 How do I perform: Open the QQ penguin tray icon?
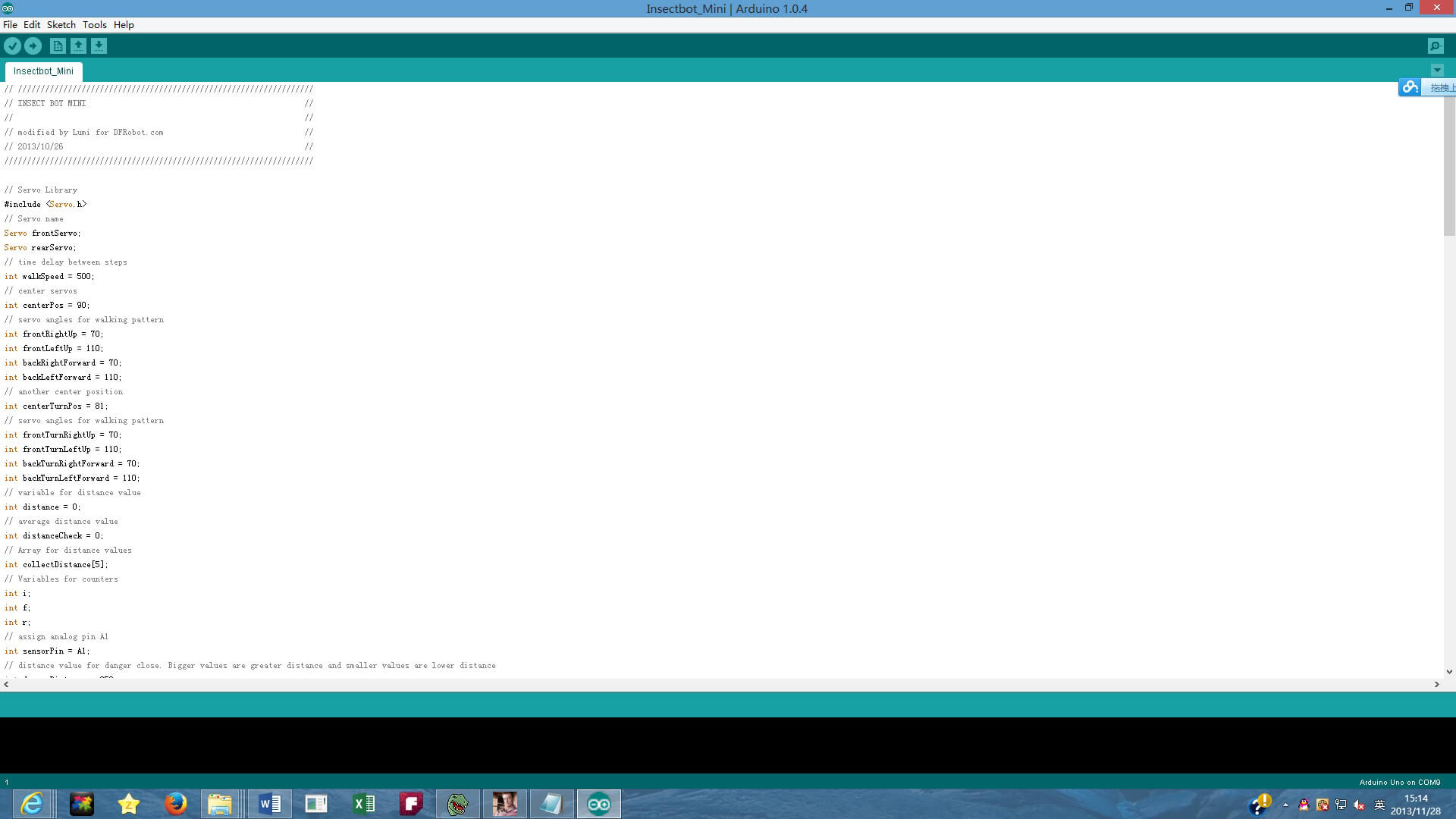1304,805
